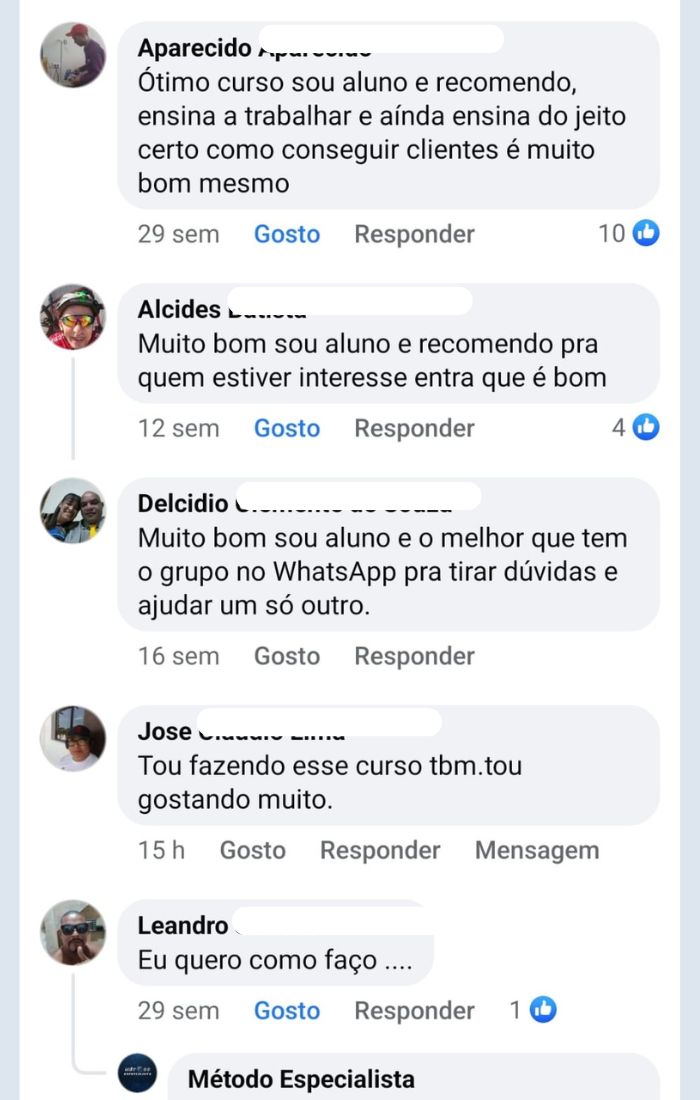Send Mensagem to Jose
The height and width of the screenshot is (1100, 700).
point(537,850)
